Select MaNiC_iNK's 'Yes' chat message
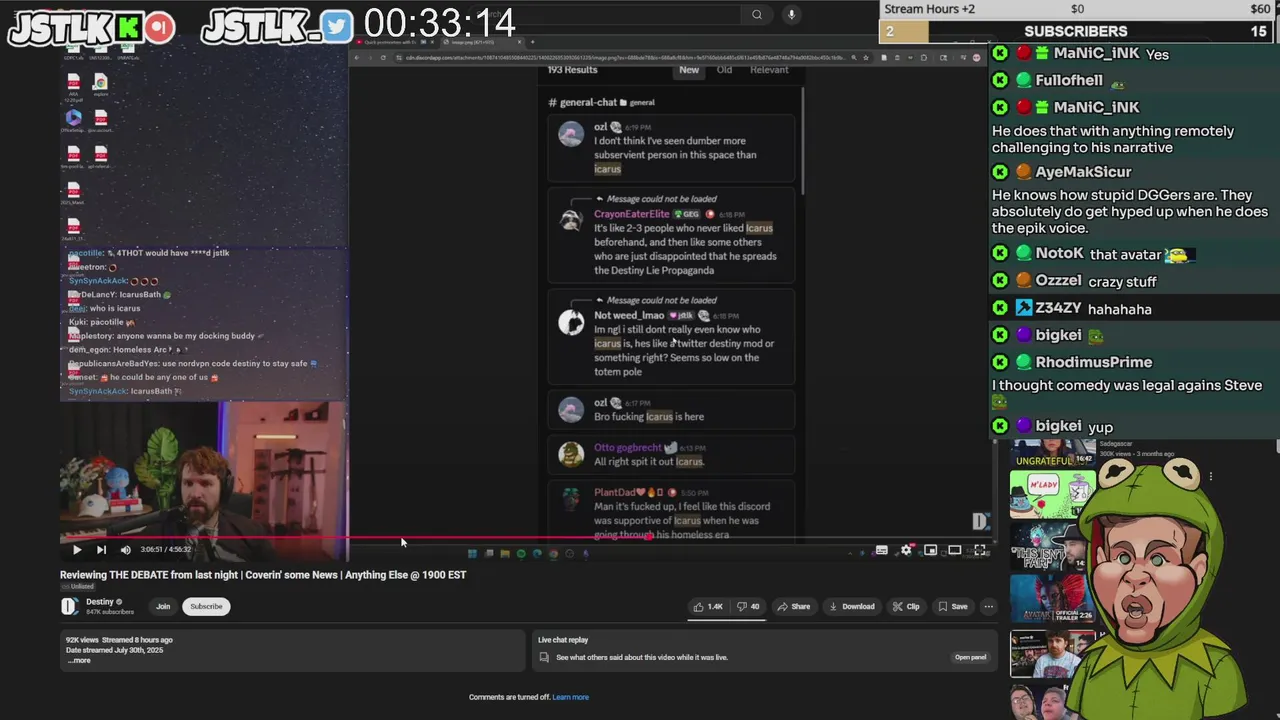This screenshot has height=720, width=1280. click(1157, 55)
